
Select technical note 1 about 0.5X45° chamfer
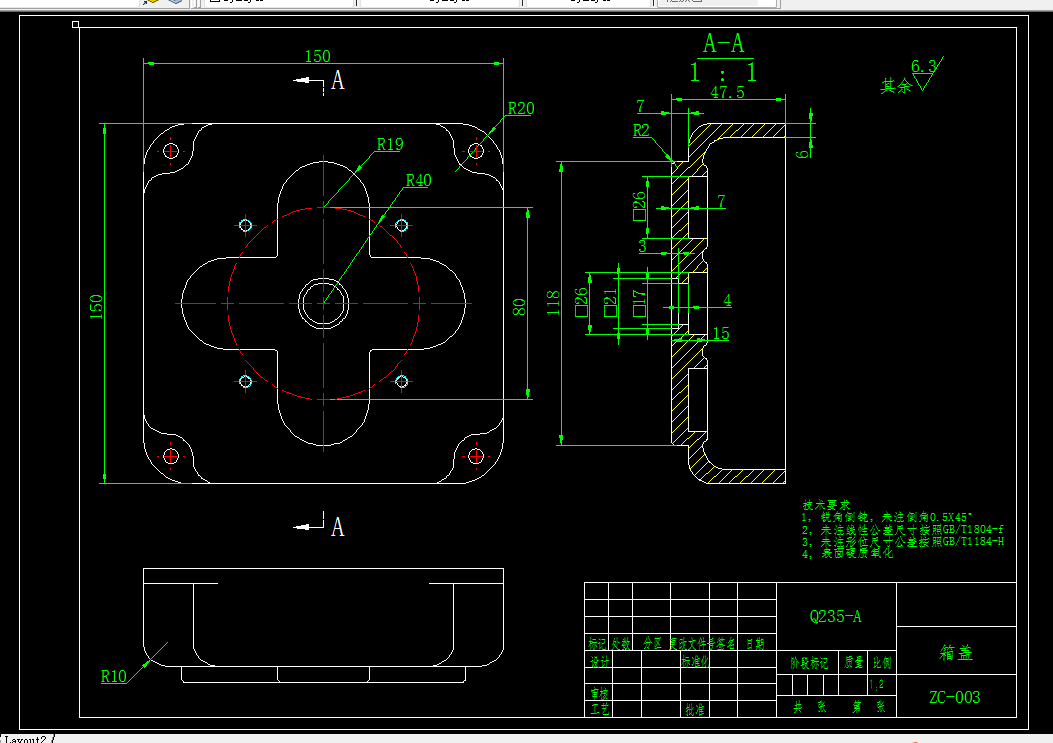point(886,517)
